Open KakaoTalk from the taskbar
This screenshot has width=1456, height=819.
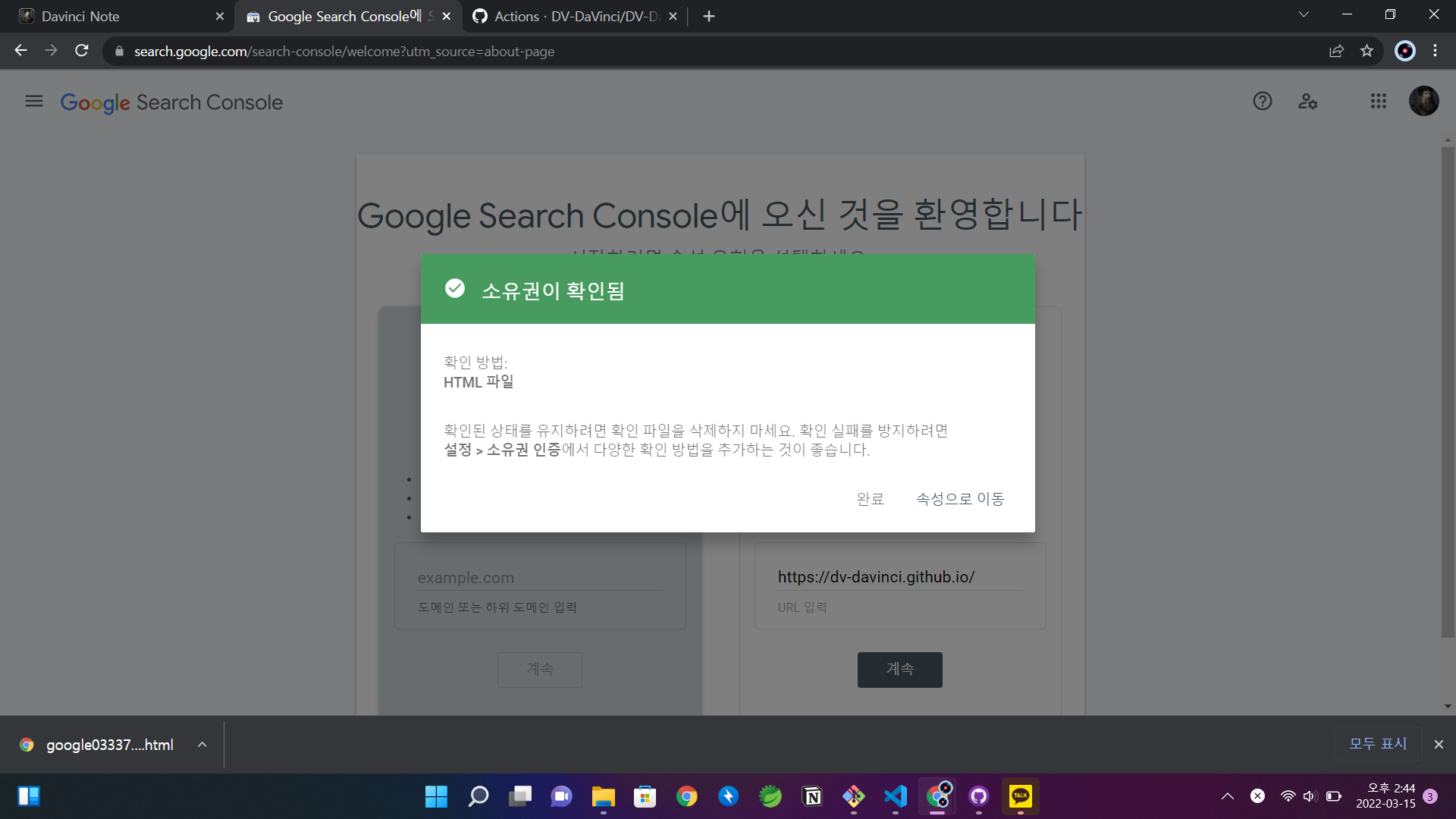point(1020,796)
